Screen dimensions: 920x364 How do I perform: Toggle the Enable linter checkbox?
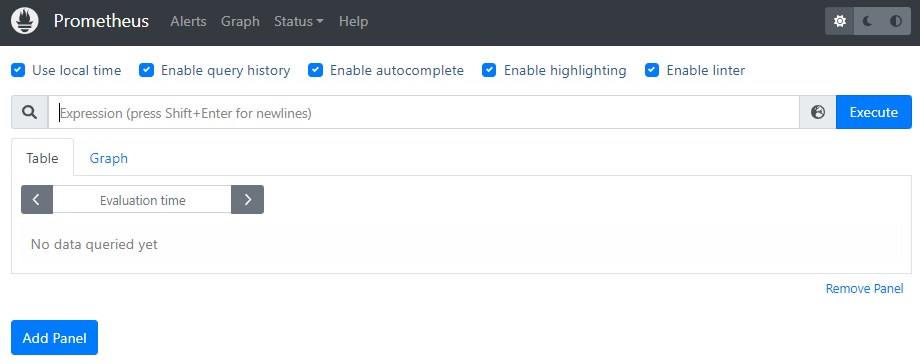coord(652,70)
